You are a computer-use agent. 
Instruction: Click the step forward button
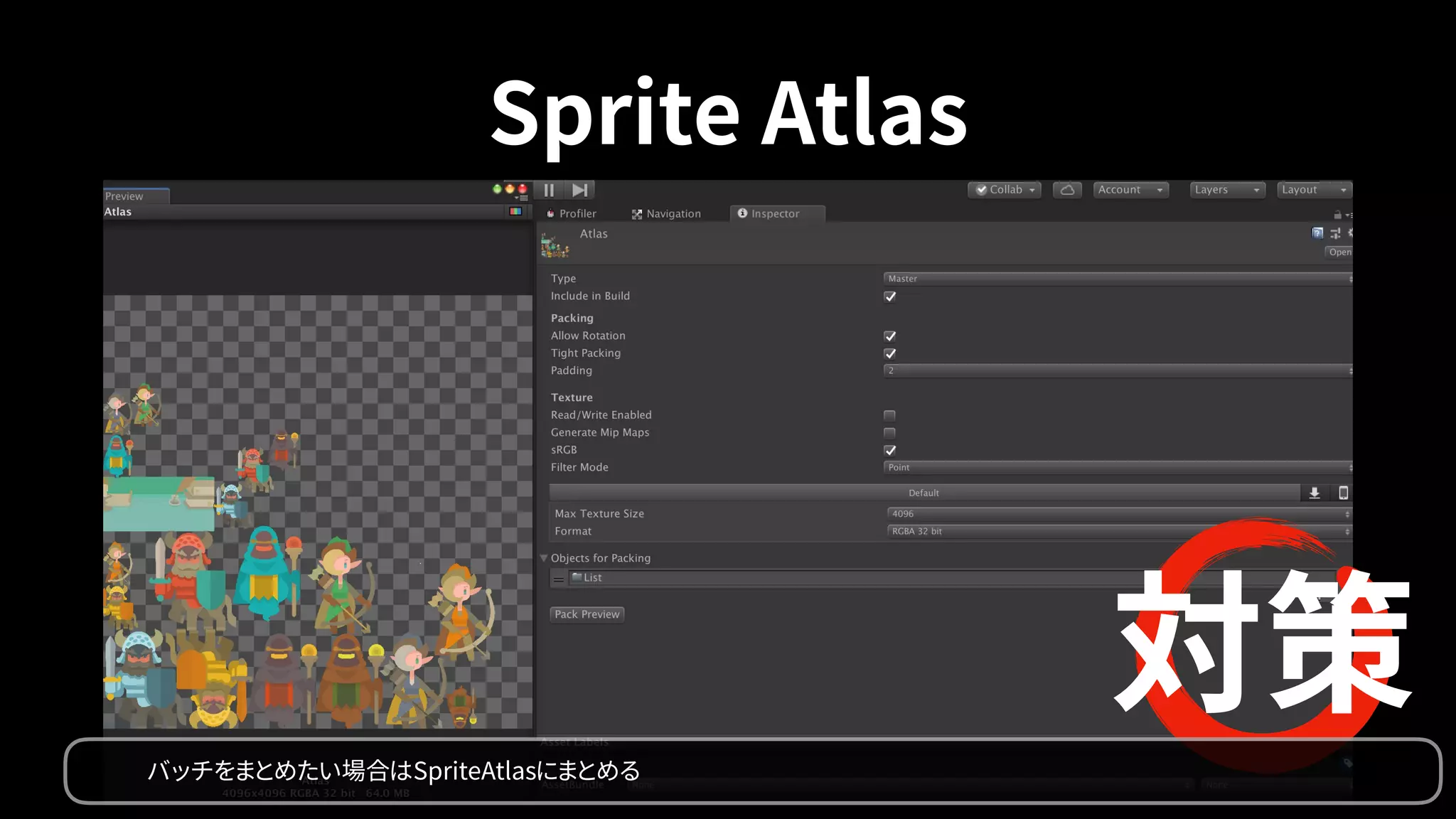pos(579,190)
